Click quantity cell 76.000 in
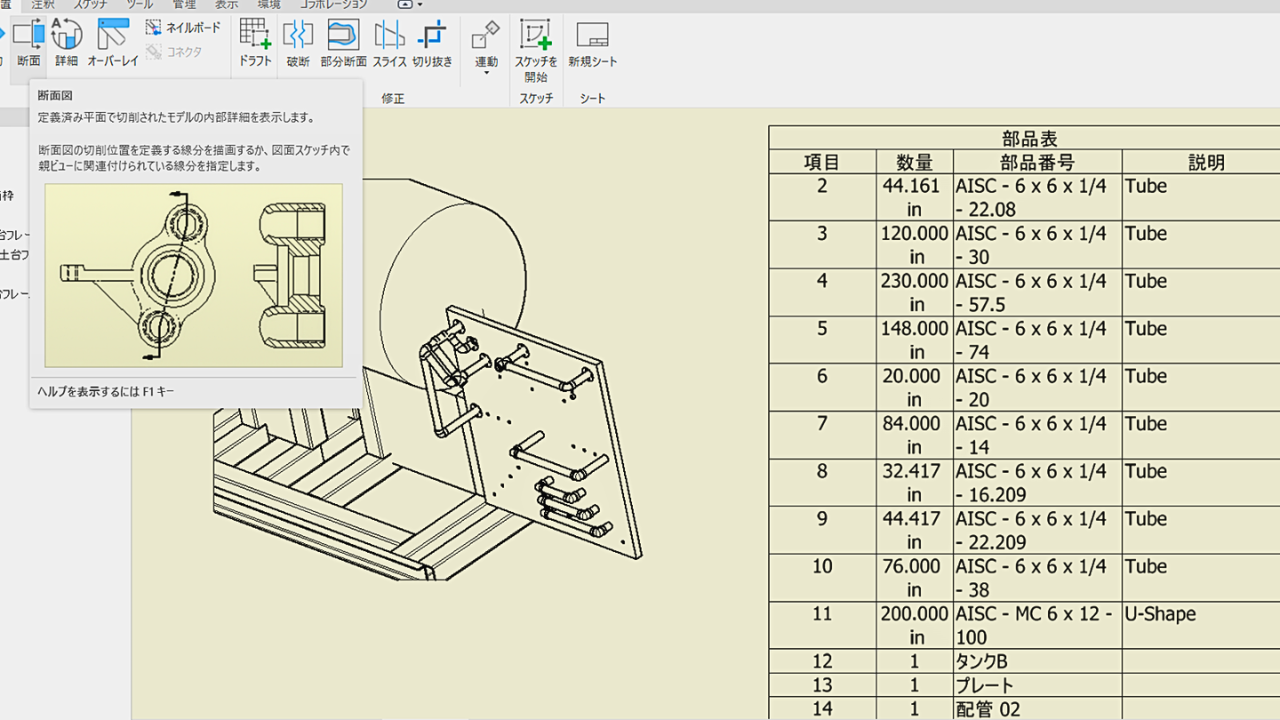1280x720 pixels. (915, 578)
